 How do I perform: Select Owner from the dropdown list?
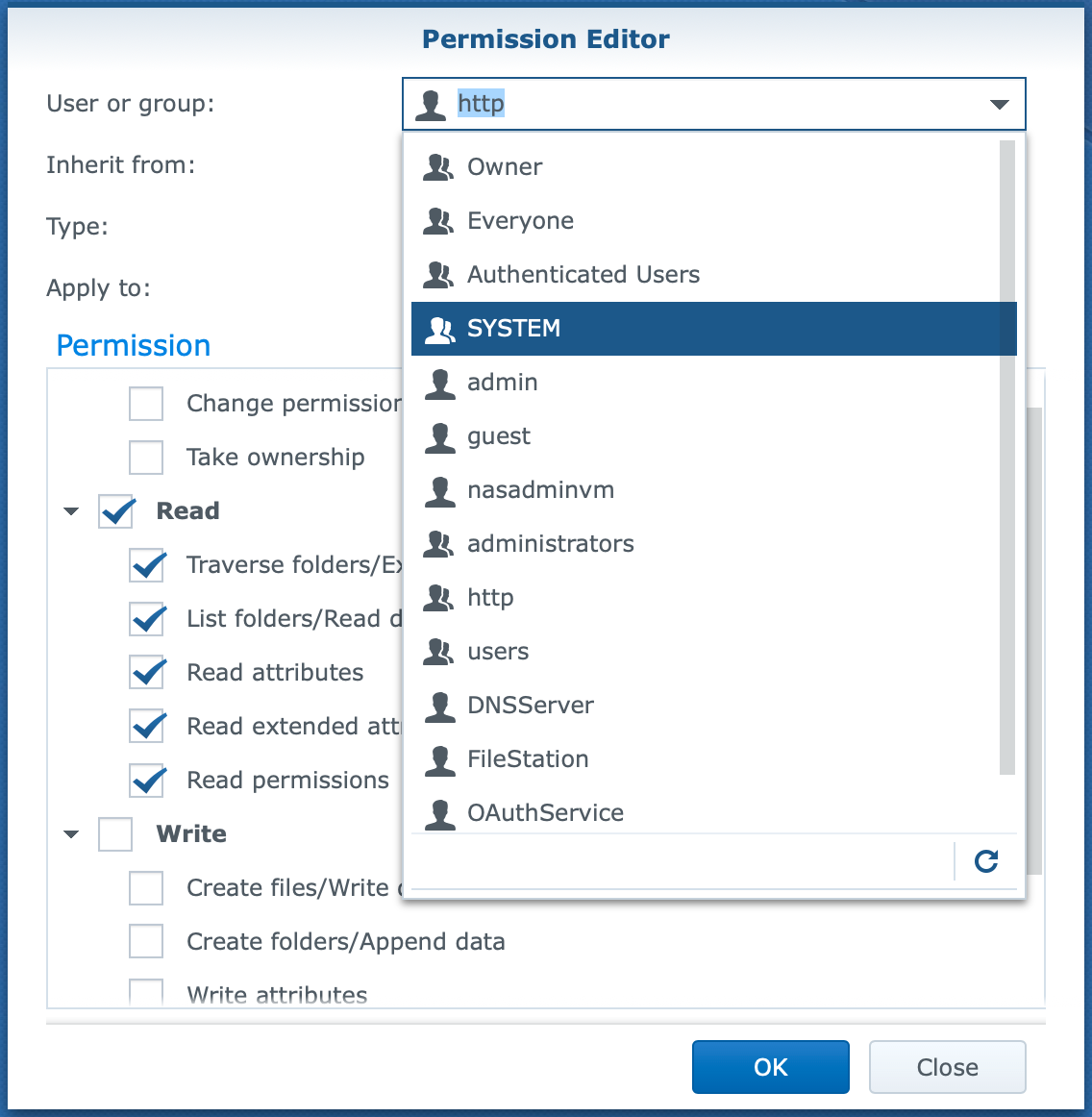[x=714, y=167]
